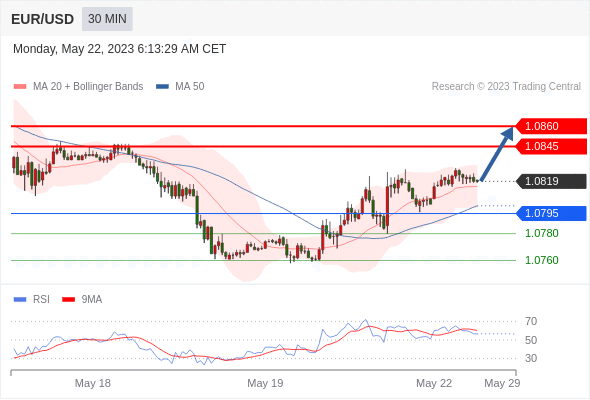Click the EUR/USD pair title
The width and height of the screenshot is (590, 400).
43,19
